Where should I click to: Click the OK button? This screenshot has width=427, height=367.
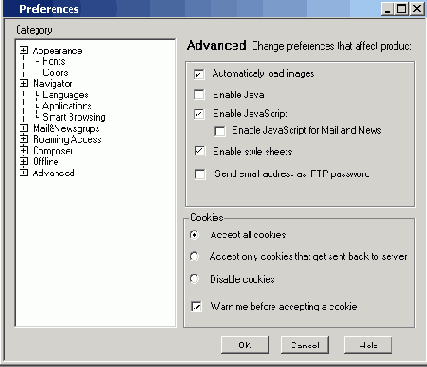(245, 345)
